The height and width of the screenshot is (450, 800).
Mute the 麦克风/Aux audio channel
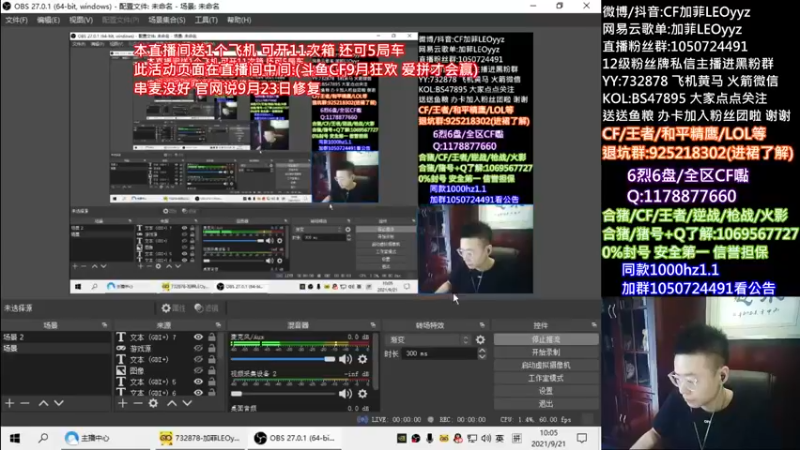pos(345,359)
